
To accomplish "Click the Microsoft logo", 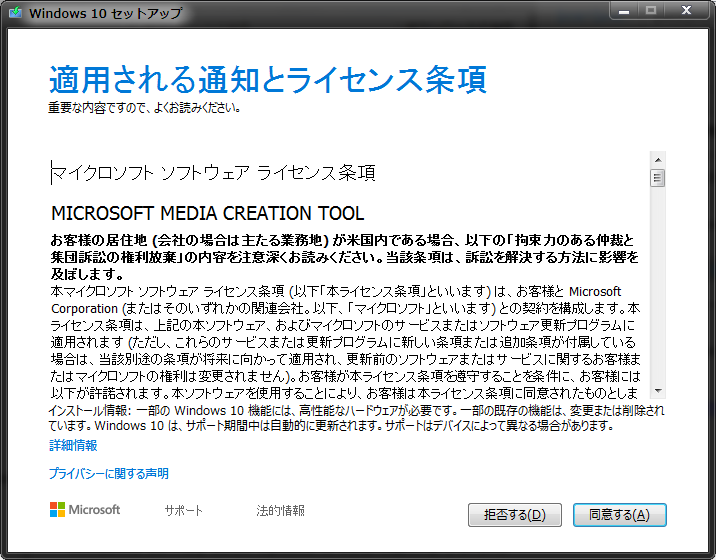I will [x=85, y=509].
